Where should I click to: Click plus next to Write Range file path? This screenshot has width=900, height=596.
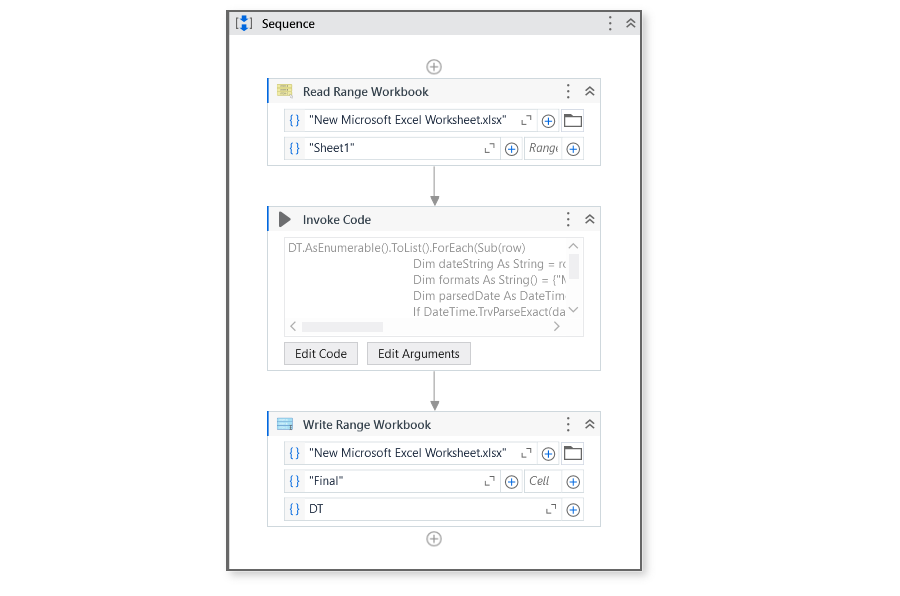click(x=548, y=454)
